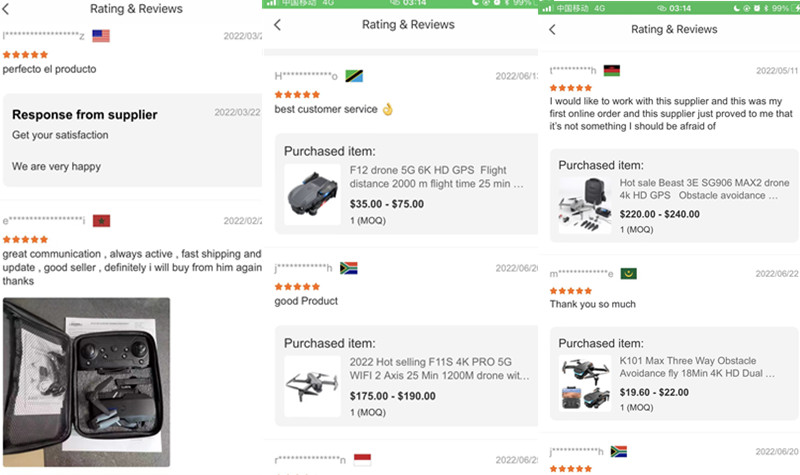Image resolution: width=800 pixels, height=475 pixels.
Task: Open the F12 drone product thumbnail
Action: click(311, 194)
